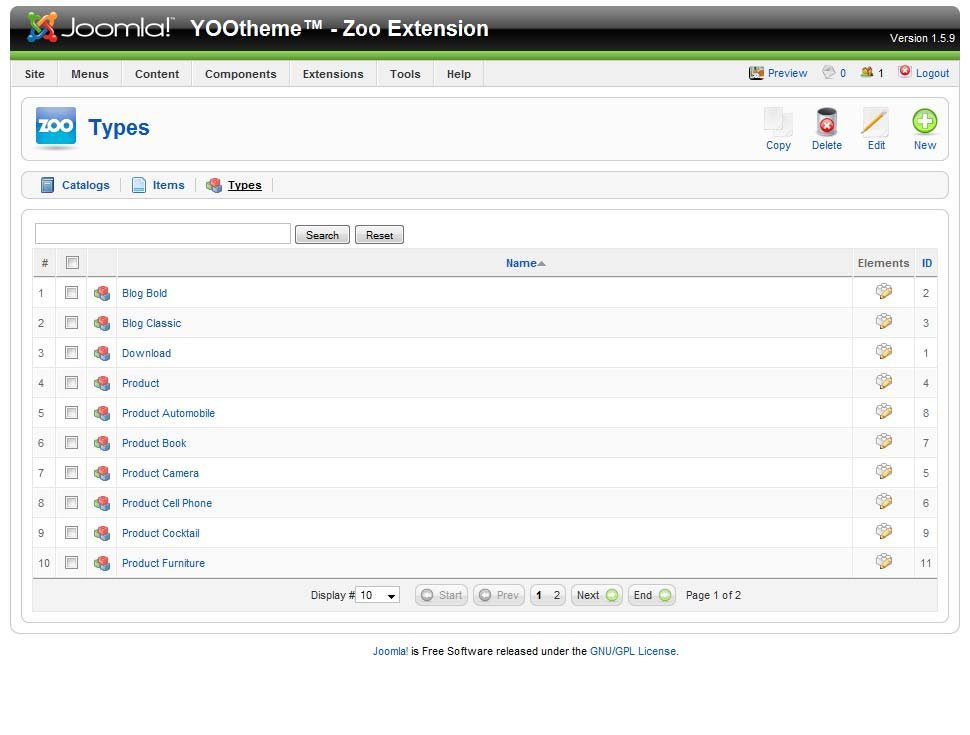Click the Start pagination button
The image size is (970, 735).
442,595
